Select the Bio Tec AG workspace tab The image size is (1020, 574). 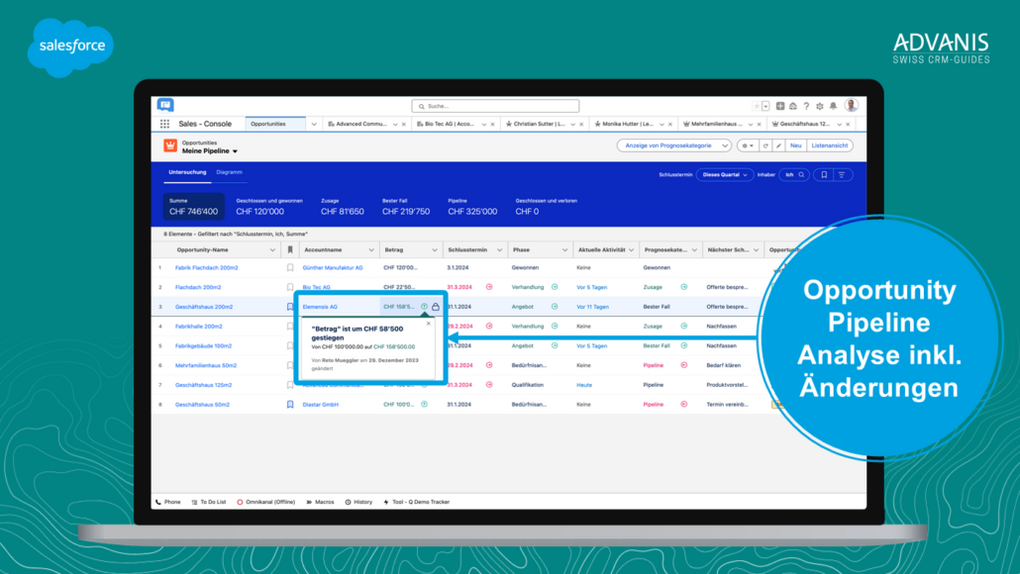pyautogui.click(x=449, y=124)
